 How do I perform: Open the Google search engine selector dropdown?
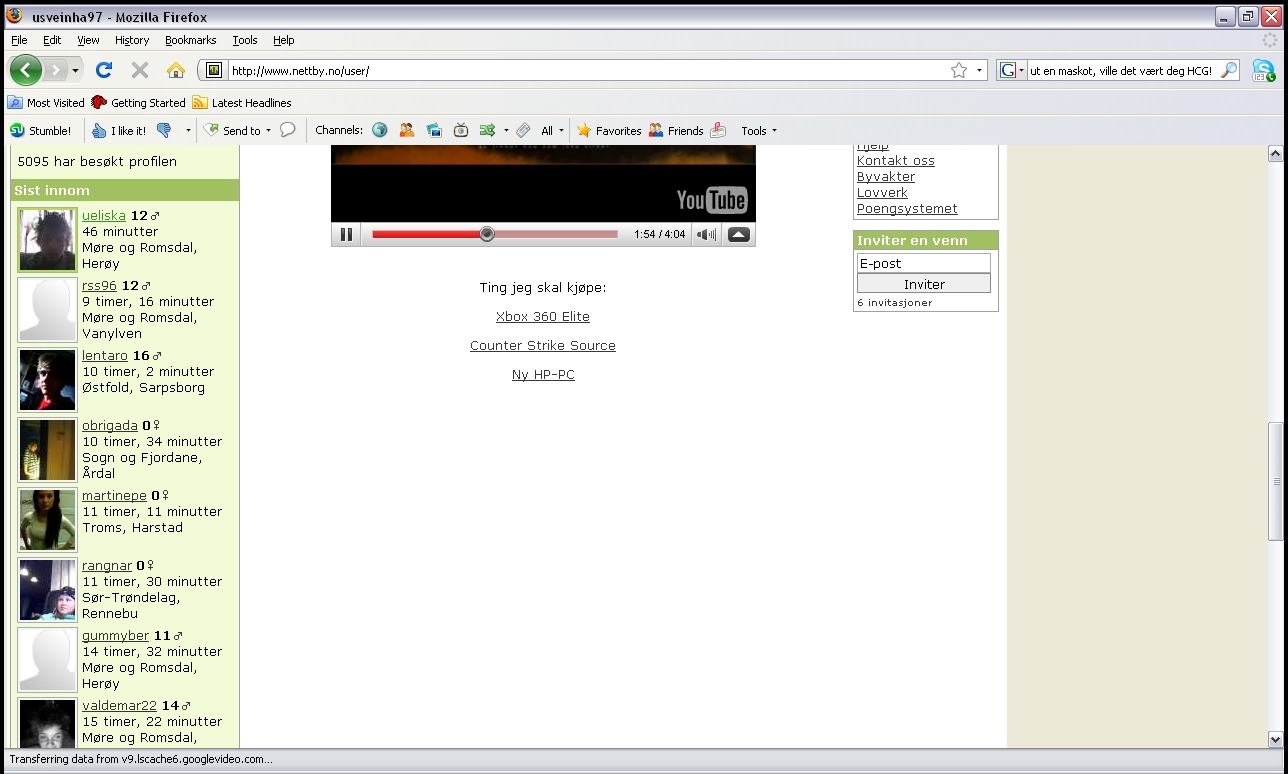tap(1012, 70)
